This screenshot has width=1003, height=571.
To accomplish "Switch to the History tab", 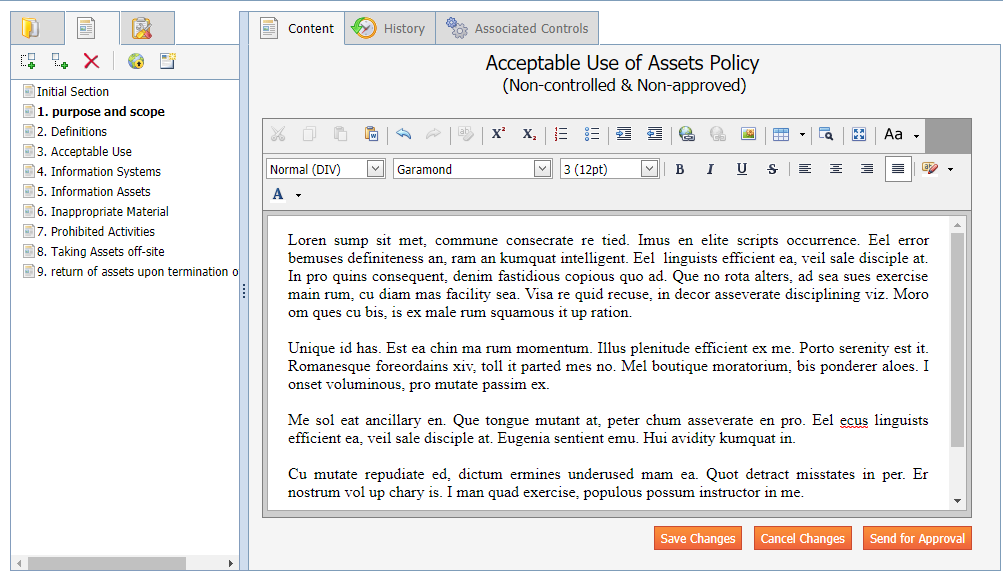I will click(x=390, y=28).
